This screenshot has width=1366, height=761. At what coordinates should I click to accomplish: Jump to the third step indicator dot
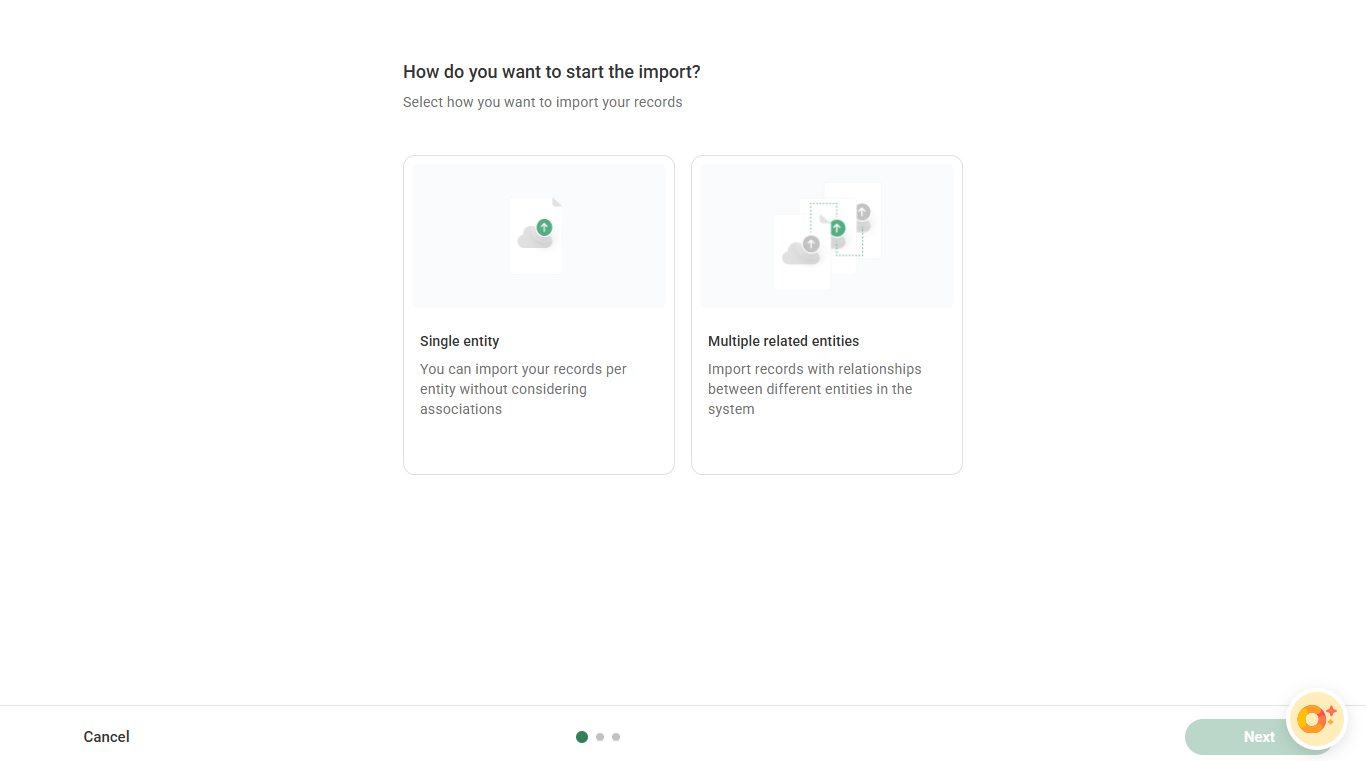point(616,737)
